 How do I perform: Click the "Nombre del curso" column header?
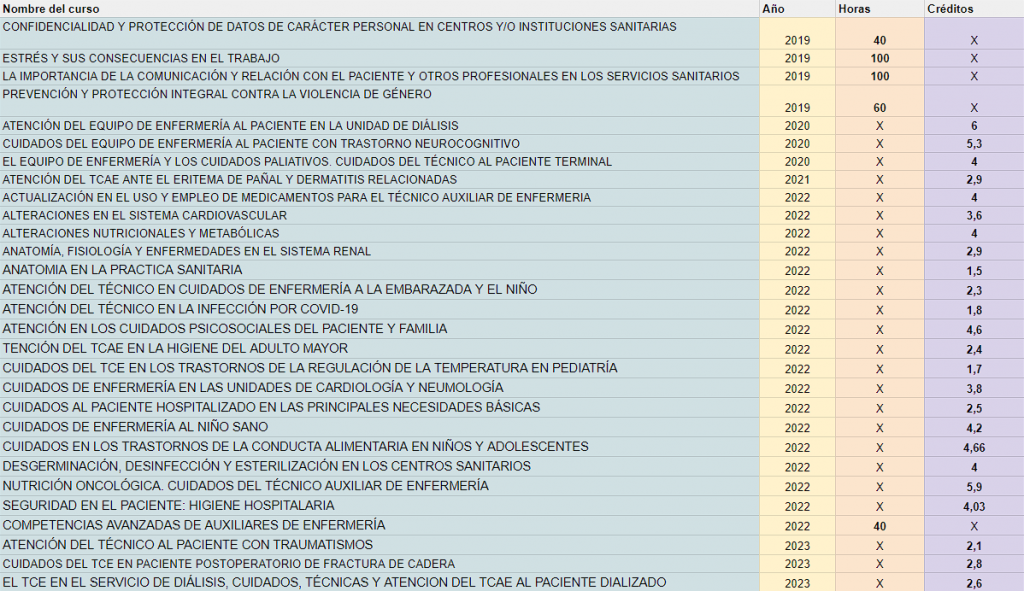53,9
